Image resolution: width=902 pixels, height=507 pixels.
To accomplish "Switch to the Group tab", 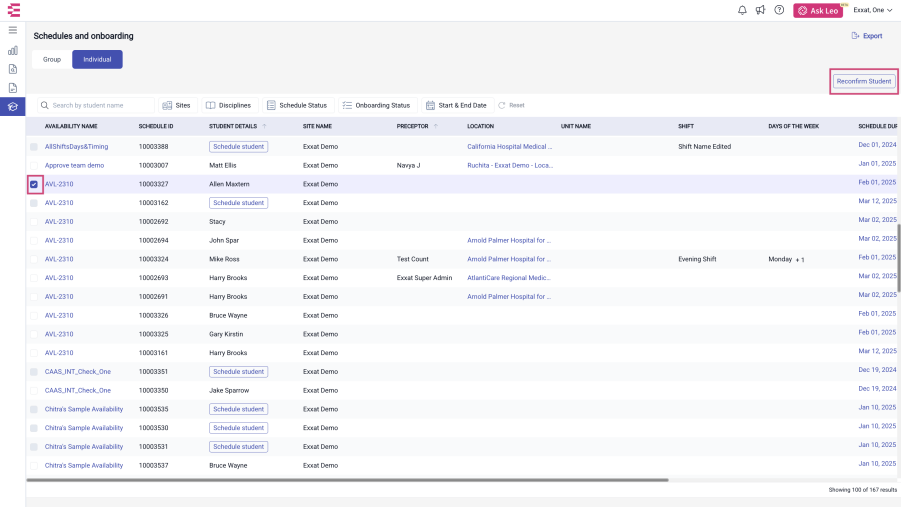I will pyautogui.click(x=52, y=59).
